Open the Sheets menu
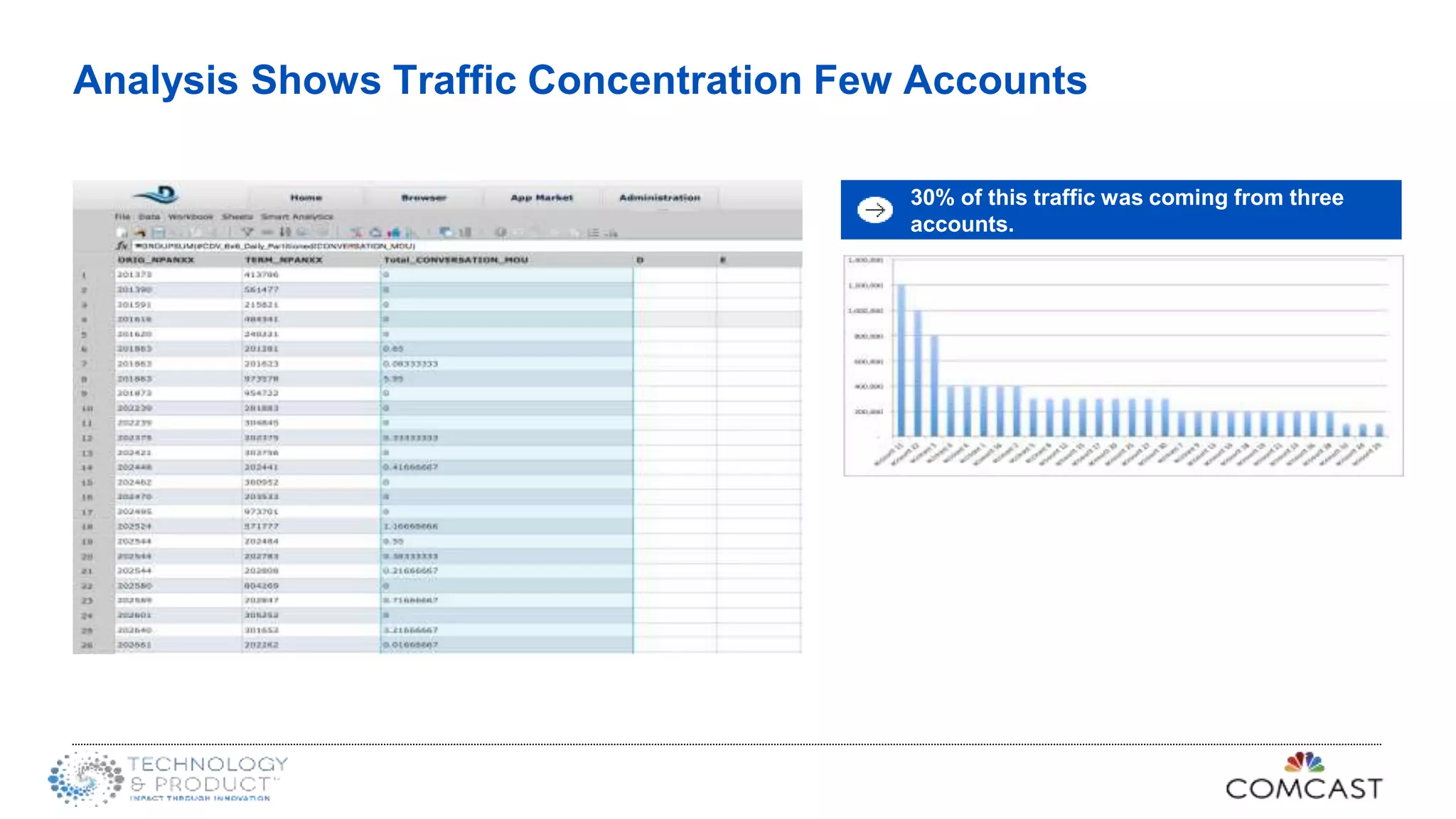The image size is (1456, 819). point(237,217)
